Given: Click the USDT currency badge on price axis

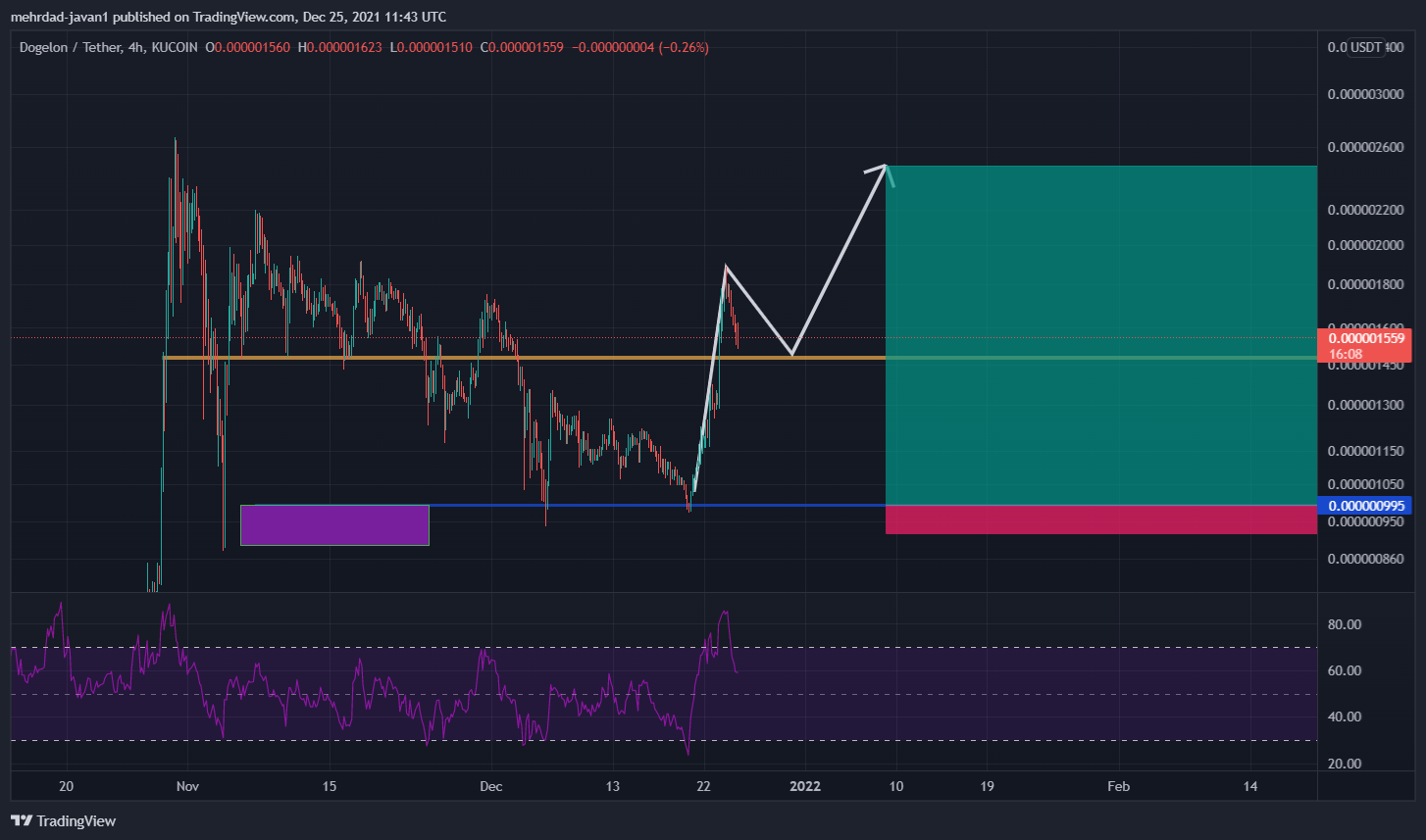Looking at the screenshot, I should (1366, 47).
